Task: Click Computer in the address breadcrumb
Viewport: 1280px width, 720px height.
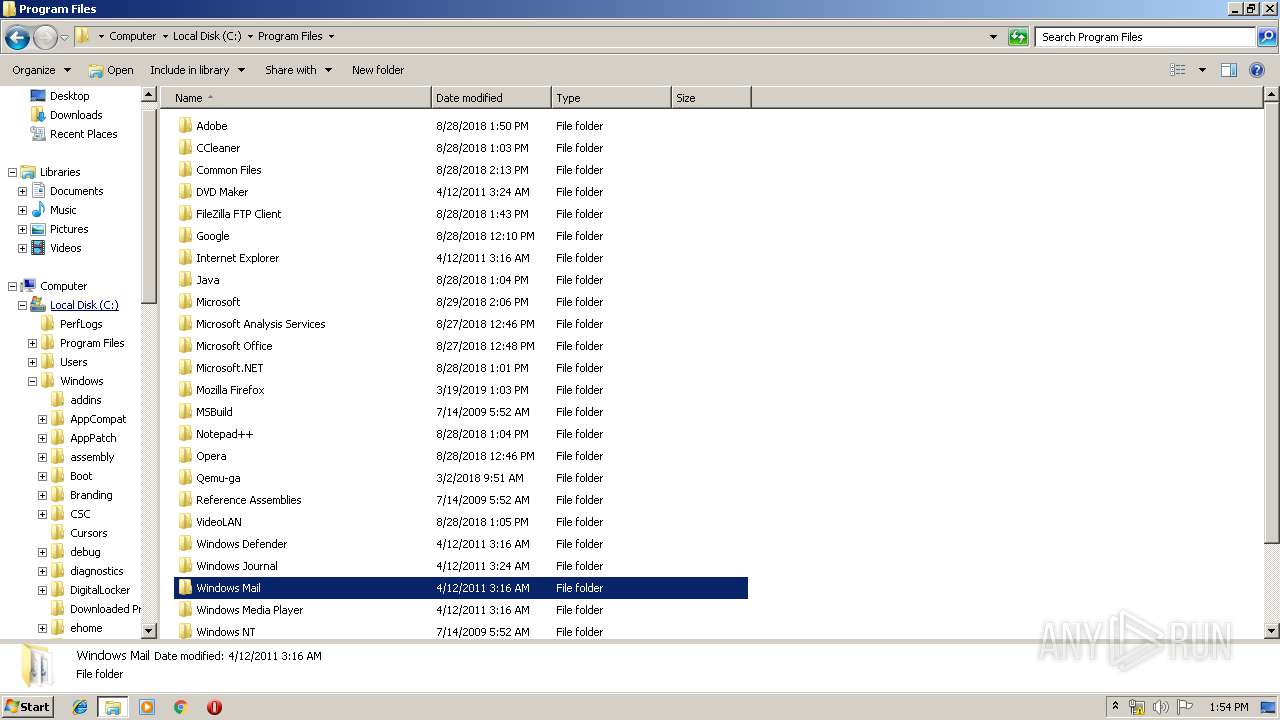Action: (x=132, y=36)
